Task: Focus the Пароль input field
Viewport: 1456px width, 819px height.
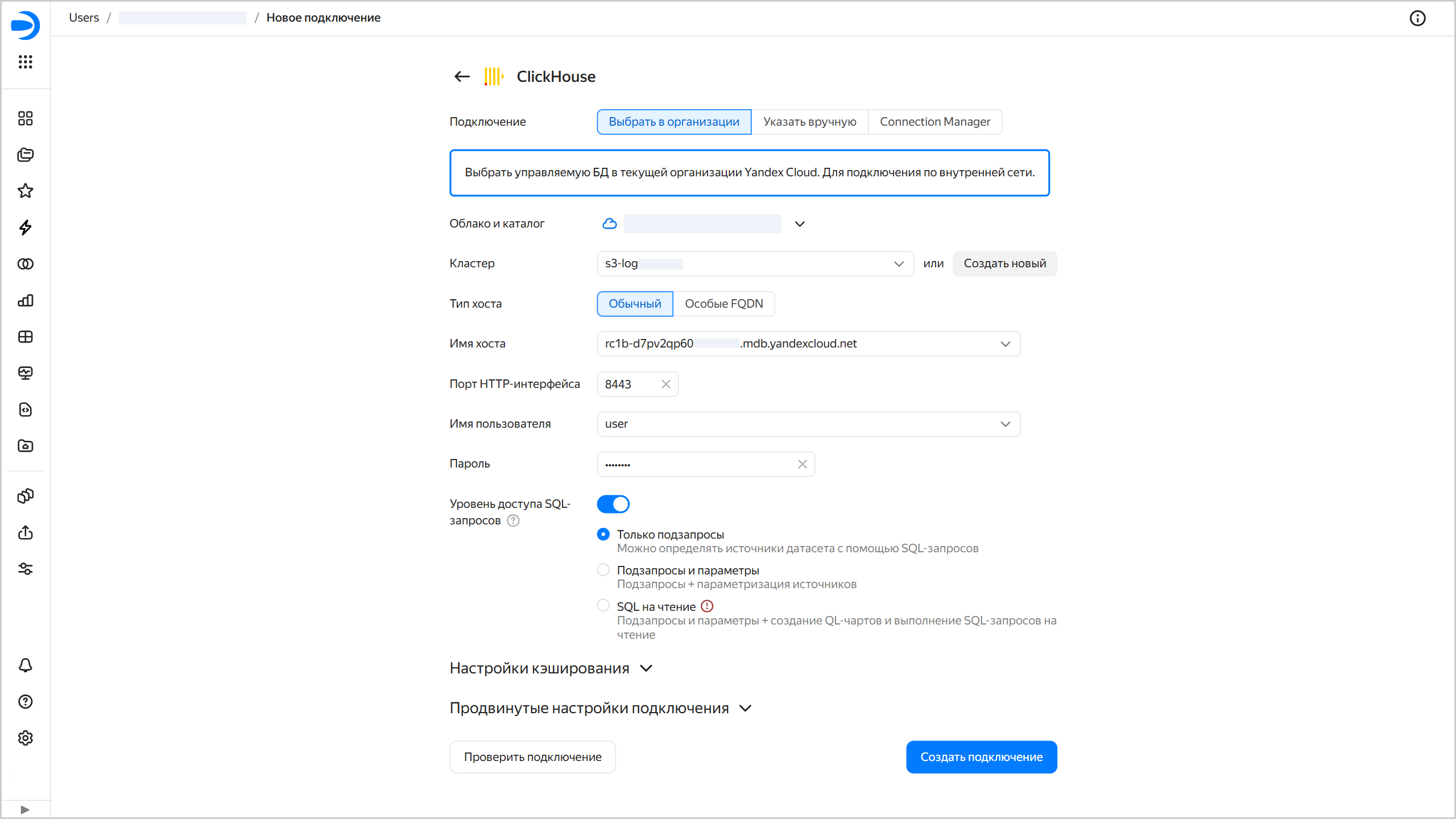Action: coord(706,464)
